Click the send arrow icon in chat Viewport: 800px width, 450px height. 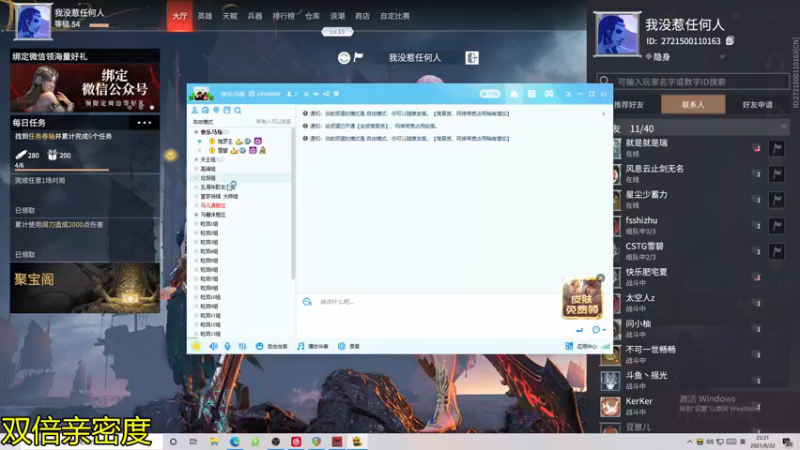(x=579, y=330)
